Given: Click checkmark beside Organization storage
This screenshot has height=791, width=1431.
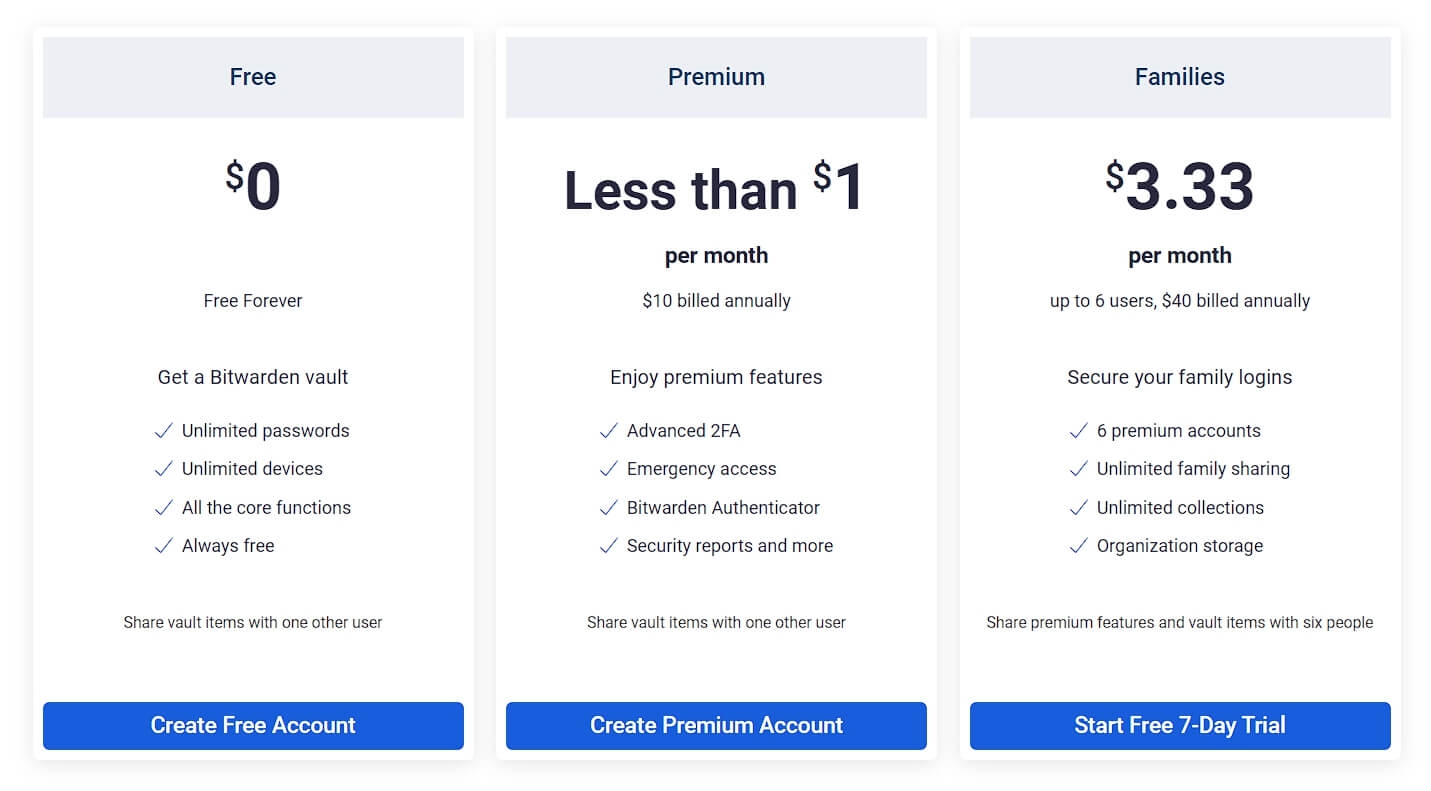Looking at the screenshot, I should (x=1078, y=546).
